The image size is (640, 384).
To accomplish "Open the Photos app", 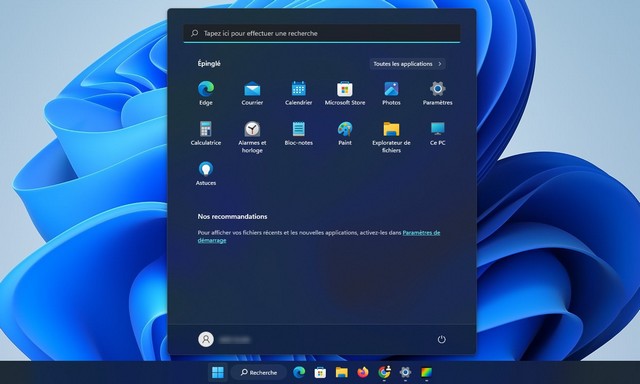I will [391, 93].
